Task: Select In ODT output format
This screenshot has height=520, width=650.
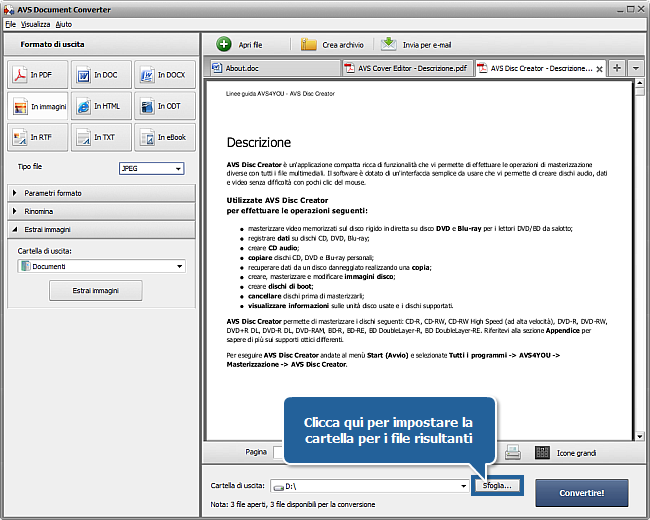Action: tap(165, 106)
